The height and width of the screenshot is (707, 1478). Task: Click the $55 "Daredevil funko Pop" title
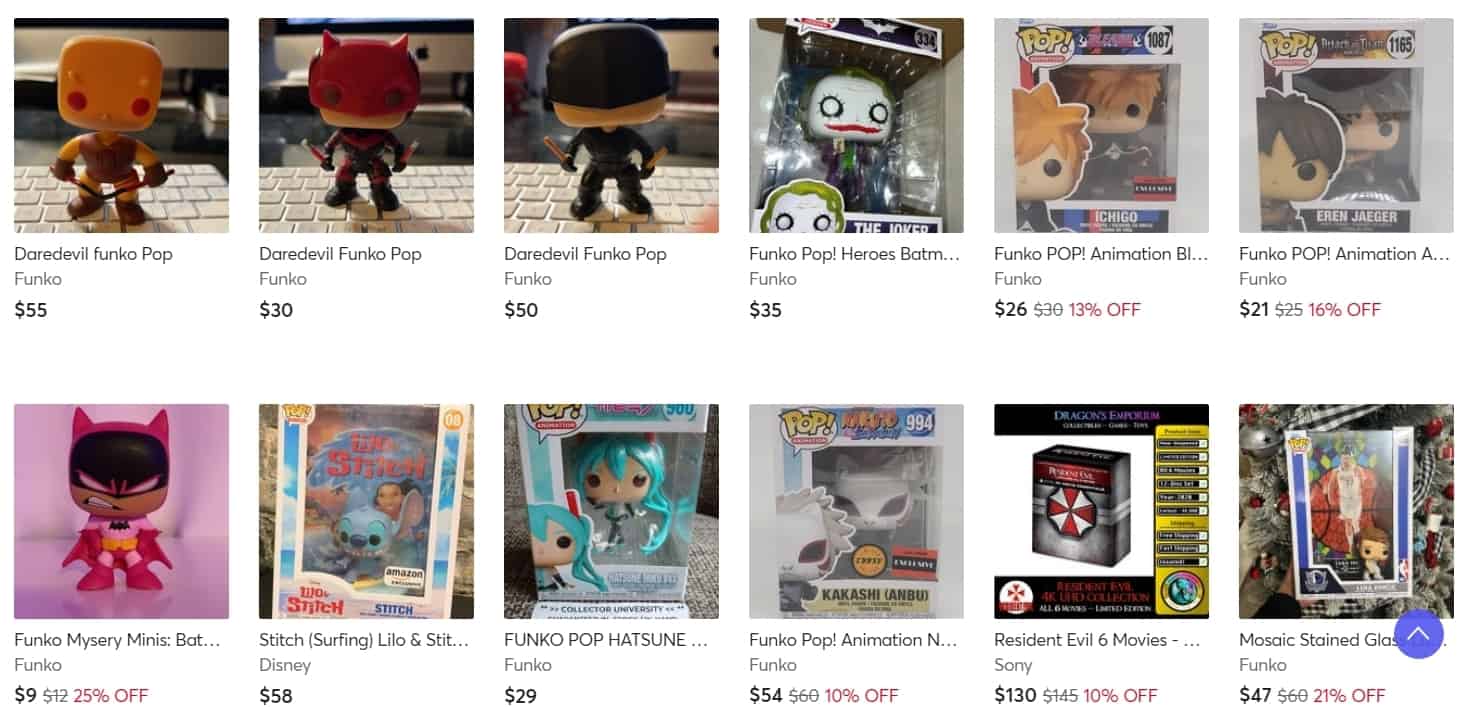tap(93, 254)
